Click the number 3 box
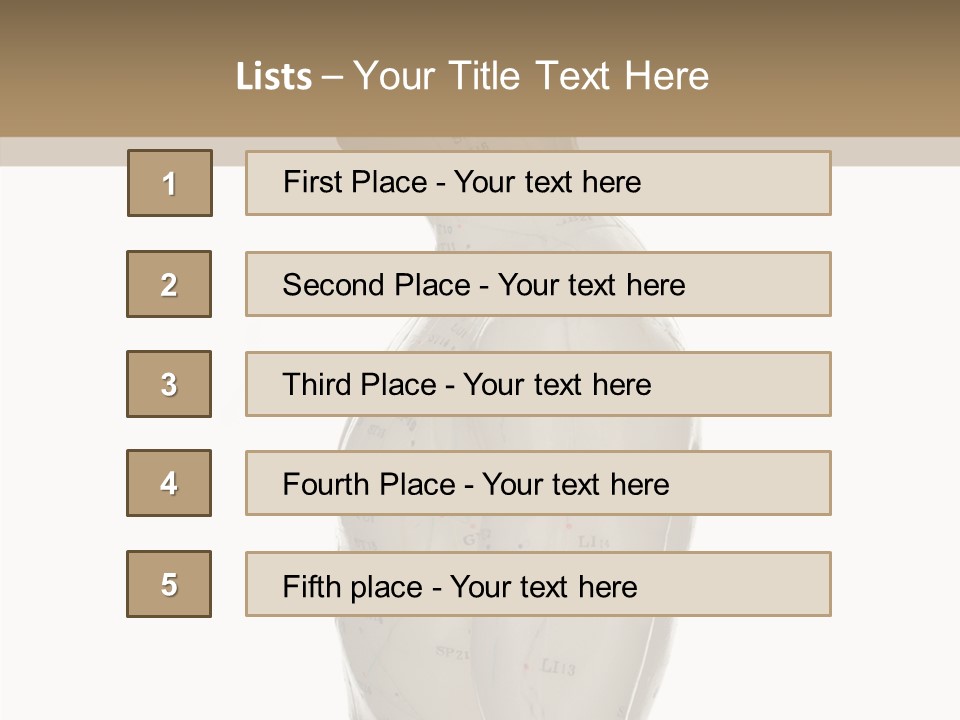 click(169, 384)
